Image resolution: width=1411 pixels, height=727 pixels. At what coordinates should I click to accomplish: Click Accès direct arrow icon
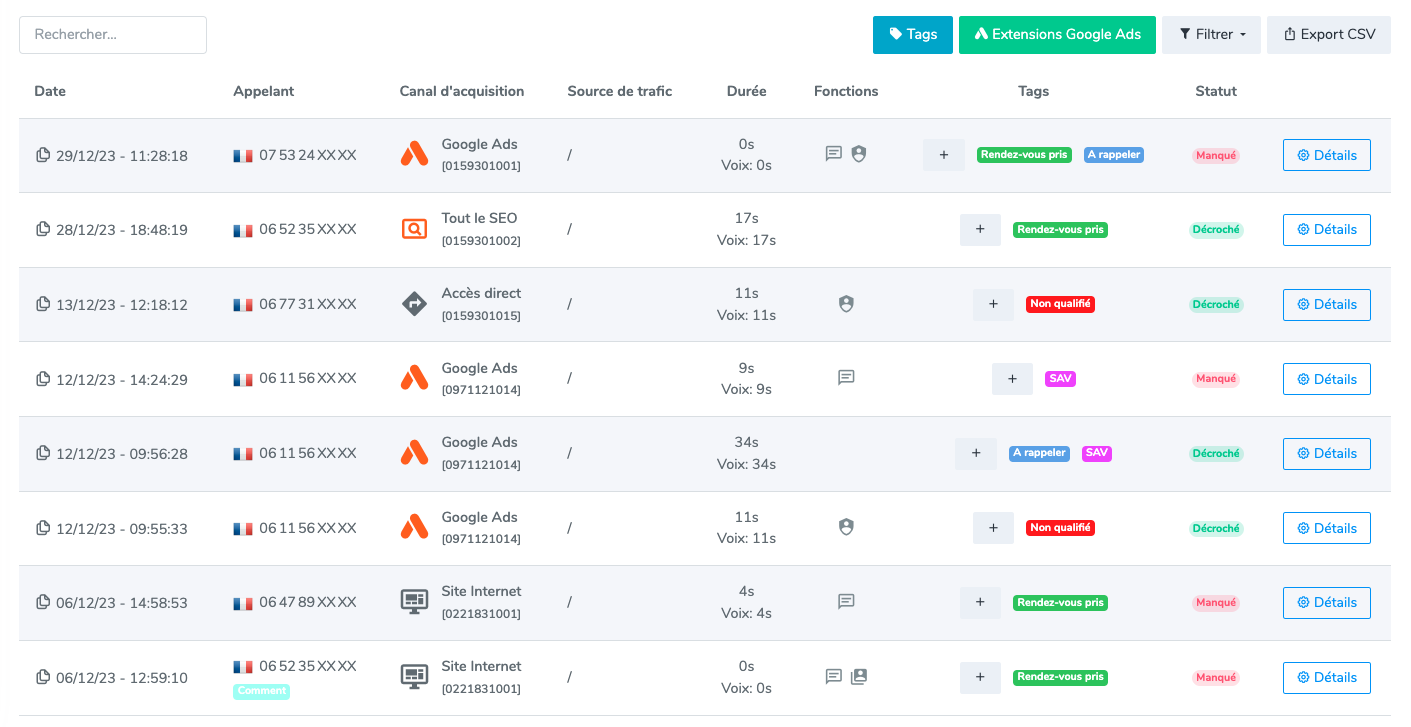[x=414, y=304]
